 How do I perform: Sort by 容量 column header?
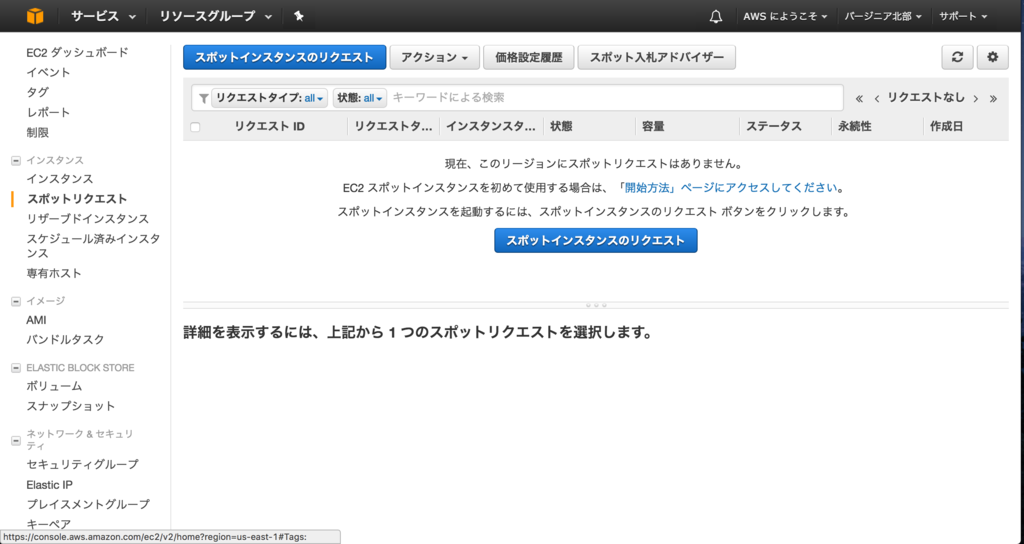pos(653,127)
